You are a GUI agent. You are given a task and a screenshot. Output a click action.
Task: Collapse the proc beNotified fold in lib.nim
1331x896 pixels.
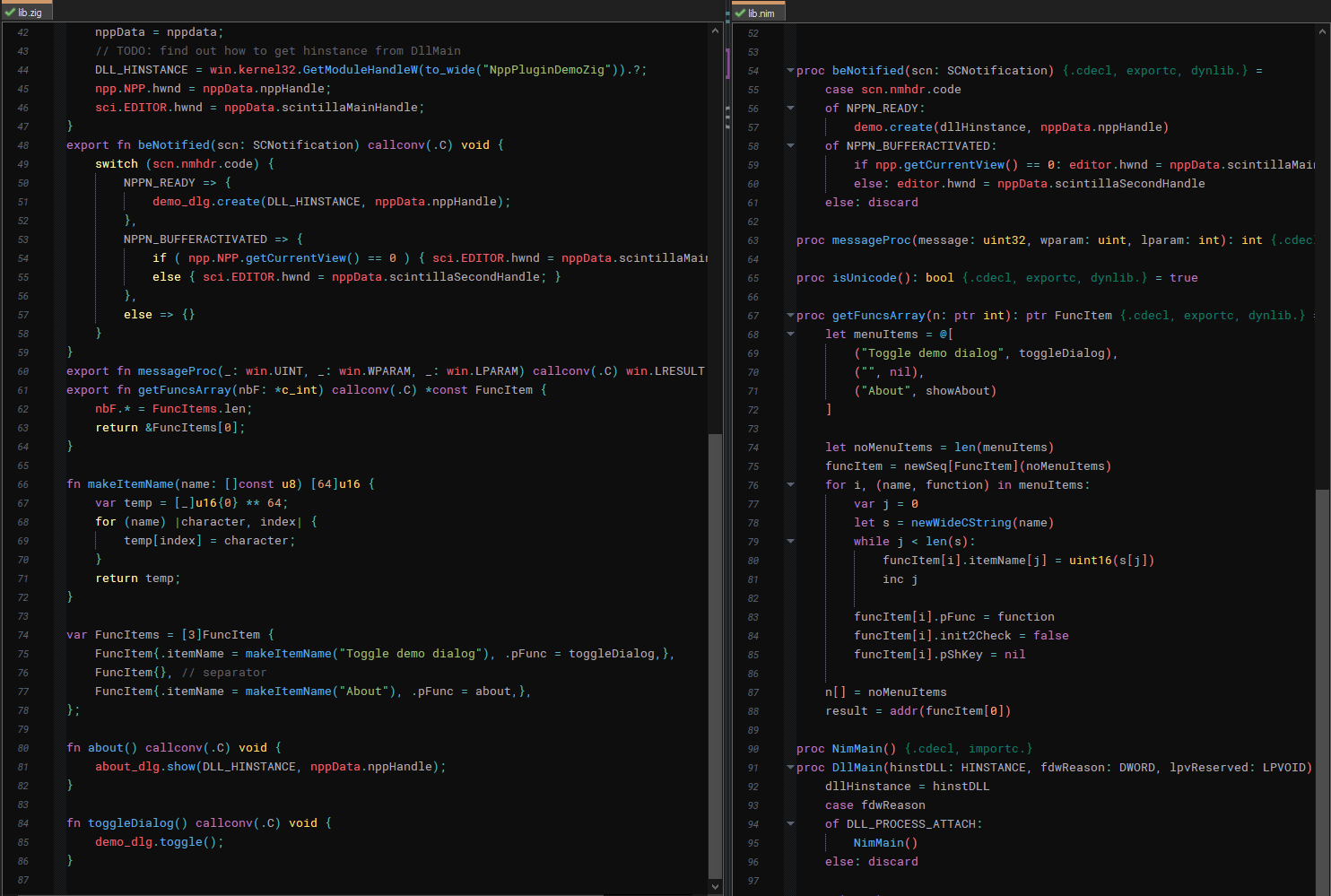tap(790, 70)
